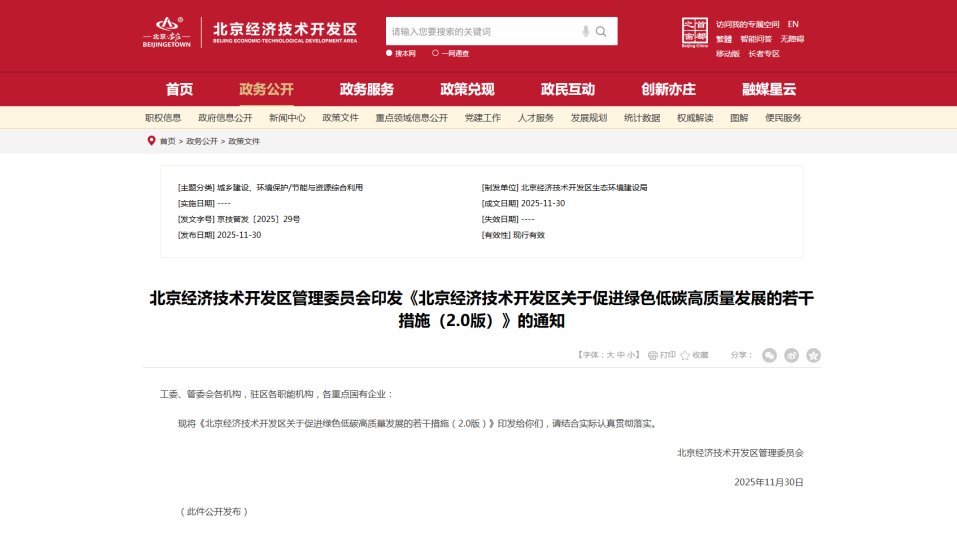Open the 政策兑现 main nav tab
The image size is (957, 539).
tap(468, 89)
